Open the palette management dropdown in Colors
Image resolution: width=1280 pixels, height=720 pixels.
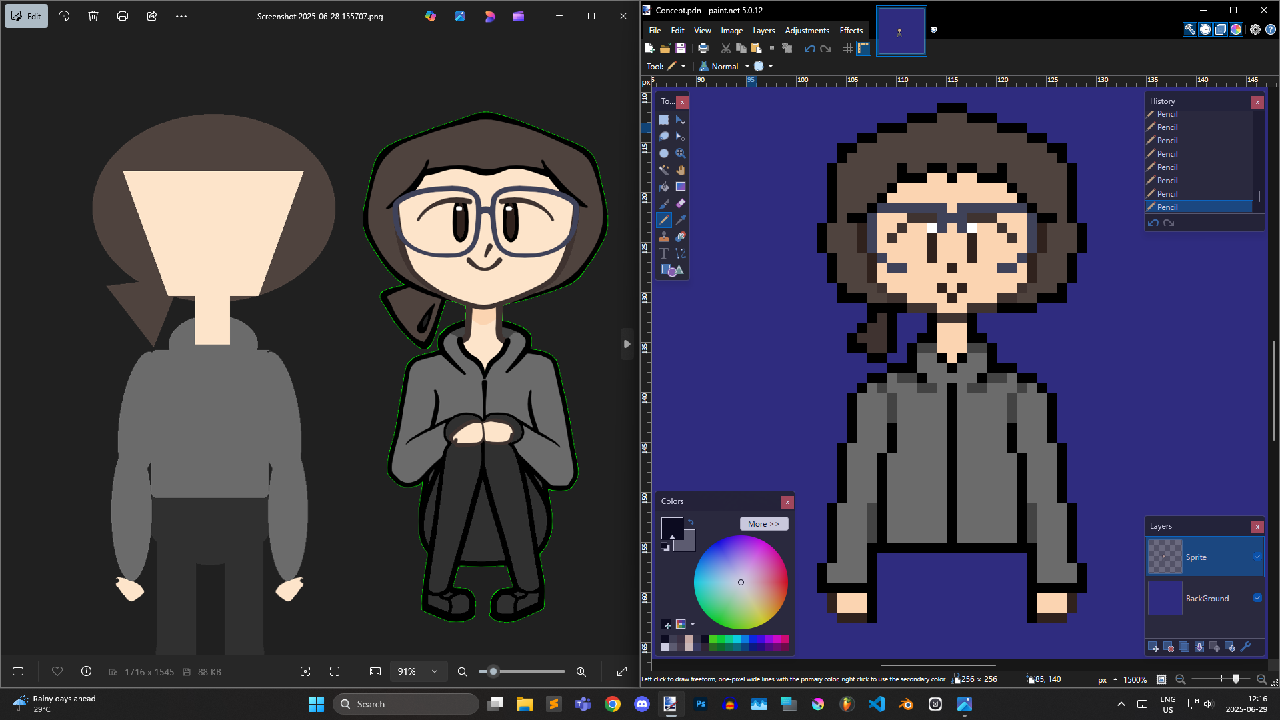692,624
